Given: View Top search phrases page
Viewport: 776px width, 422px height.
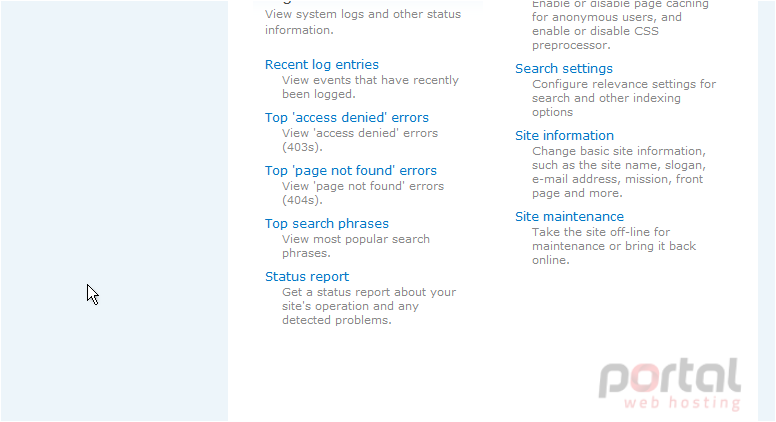Looking at the screenshot, I should pyautogui.click(x=327, y=224).
